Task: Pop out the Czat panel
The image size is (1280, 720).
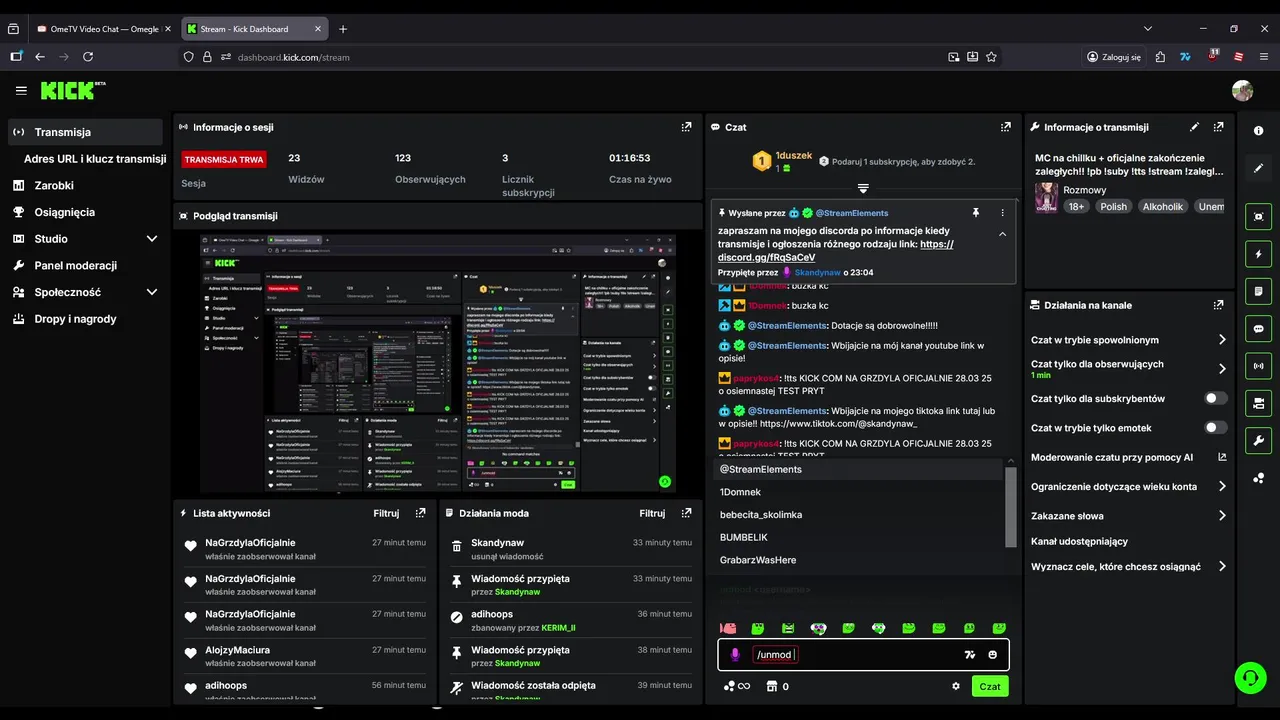Action: pyautogui.click(x=1006, y=127)
